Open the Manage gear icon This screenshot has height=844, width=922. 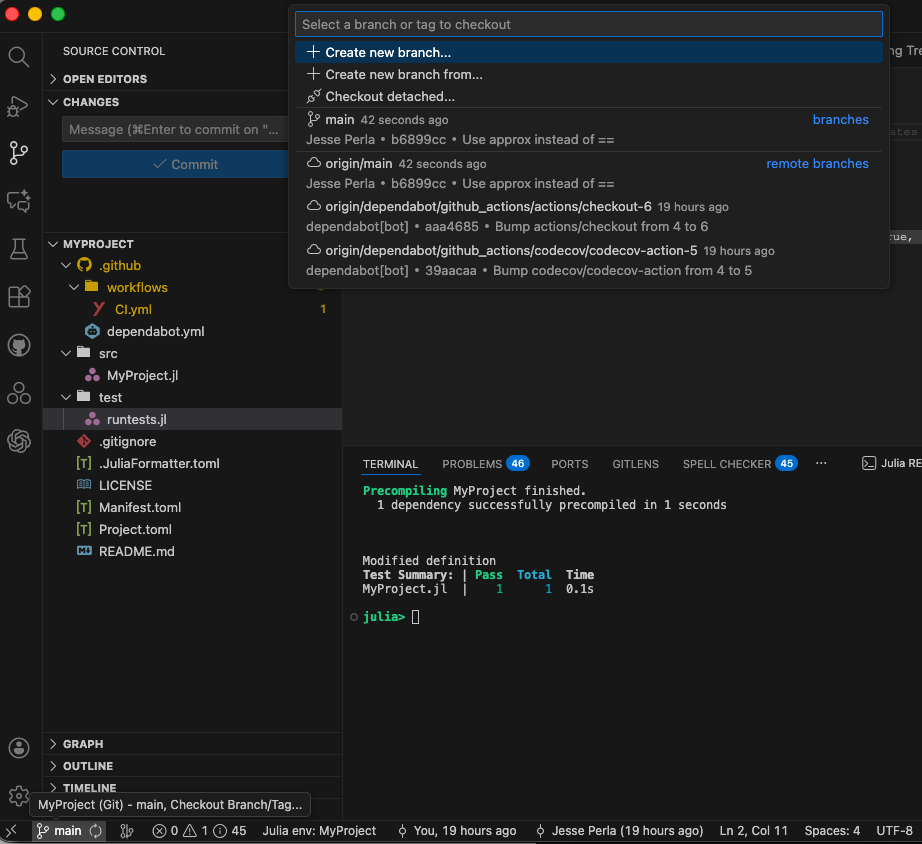(x=19, y=796)
